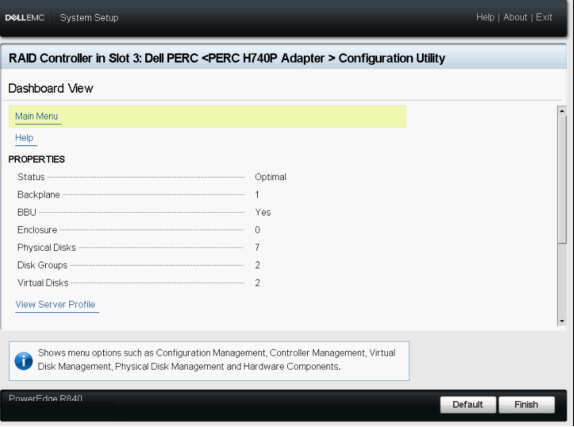The width and height of the screenshot is (574, 427).
Task: Click the scrollbar up arrow
Action: point(562,111)
